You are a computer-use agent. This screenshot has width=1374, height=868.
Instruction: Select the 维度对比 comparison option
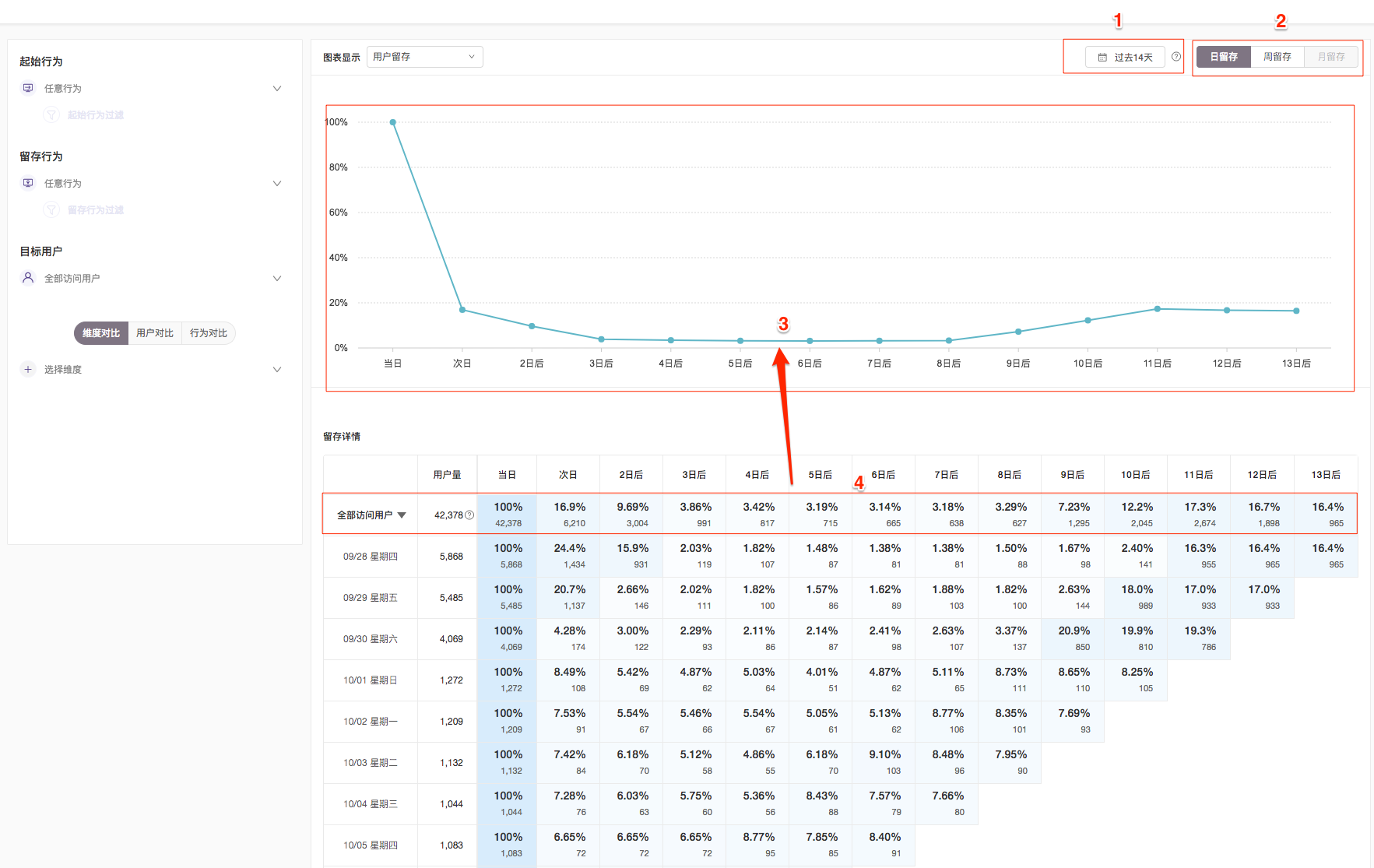(101, 333)
